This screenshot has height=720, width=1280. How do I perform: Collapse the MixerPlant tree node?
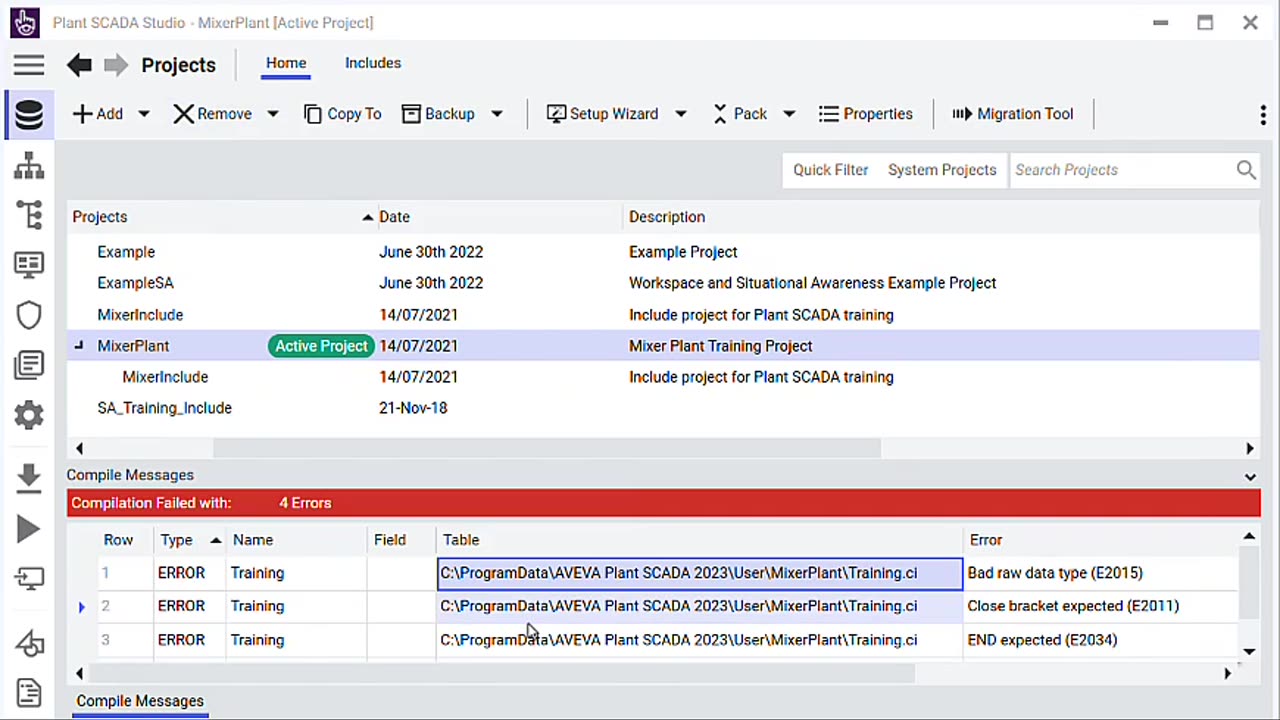tap(79, 345)
